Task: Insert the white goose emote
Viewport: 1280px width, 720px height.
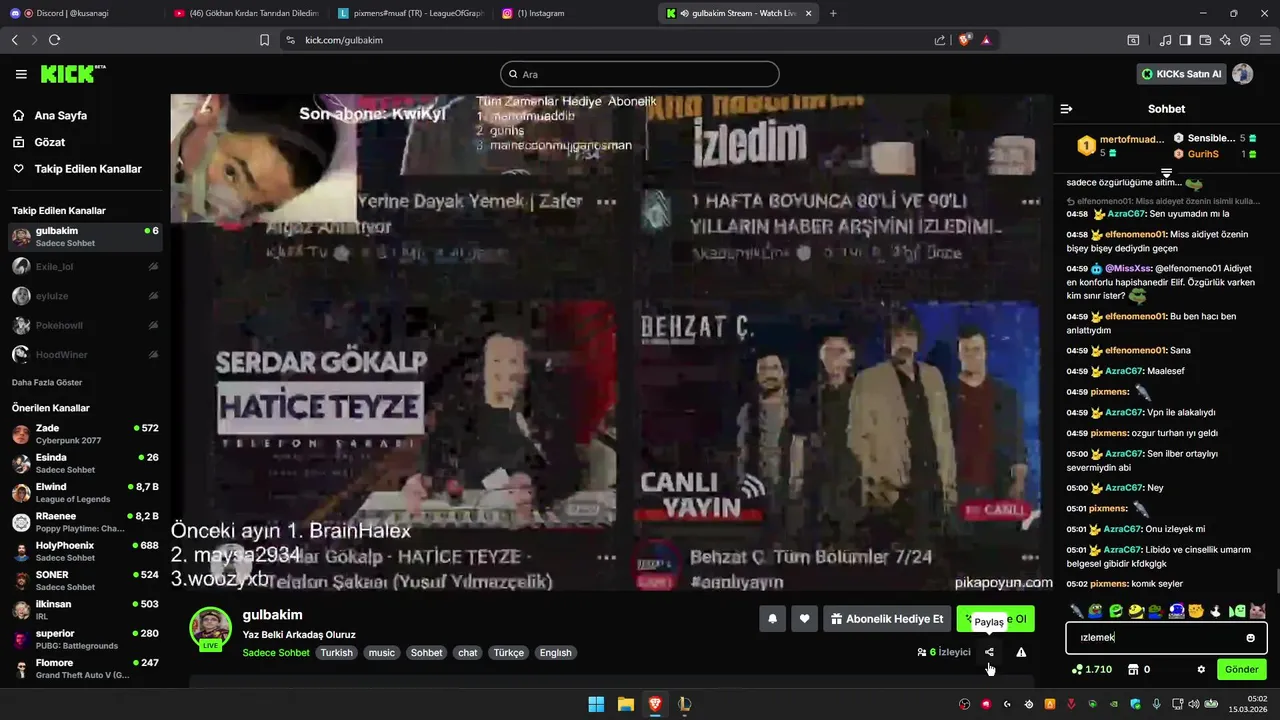Action: click(x=1216, y=611)
